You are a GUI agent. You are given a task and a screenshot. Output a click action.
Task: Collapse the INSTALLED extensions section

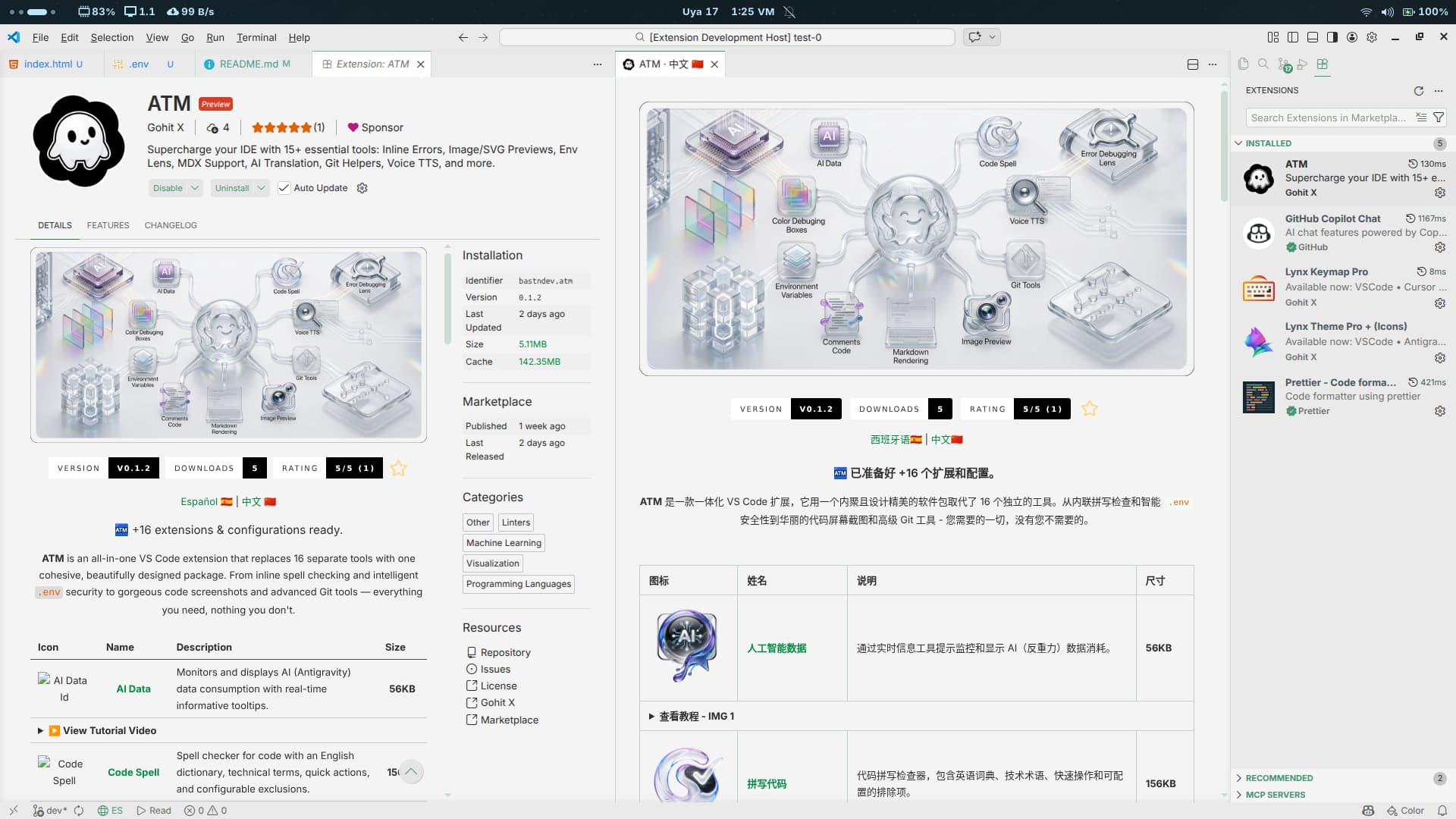point(1268,143)
